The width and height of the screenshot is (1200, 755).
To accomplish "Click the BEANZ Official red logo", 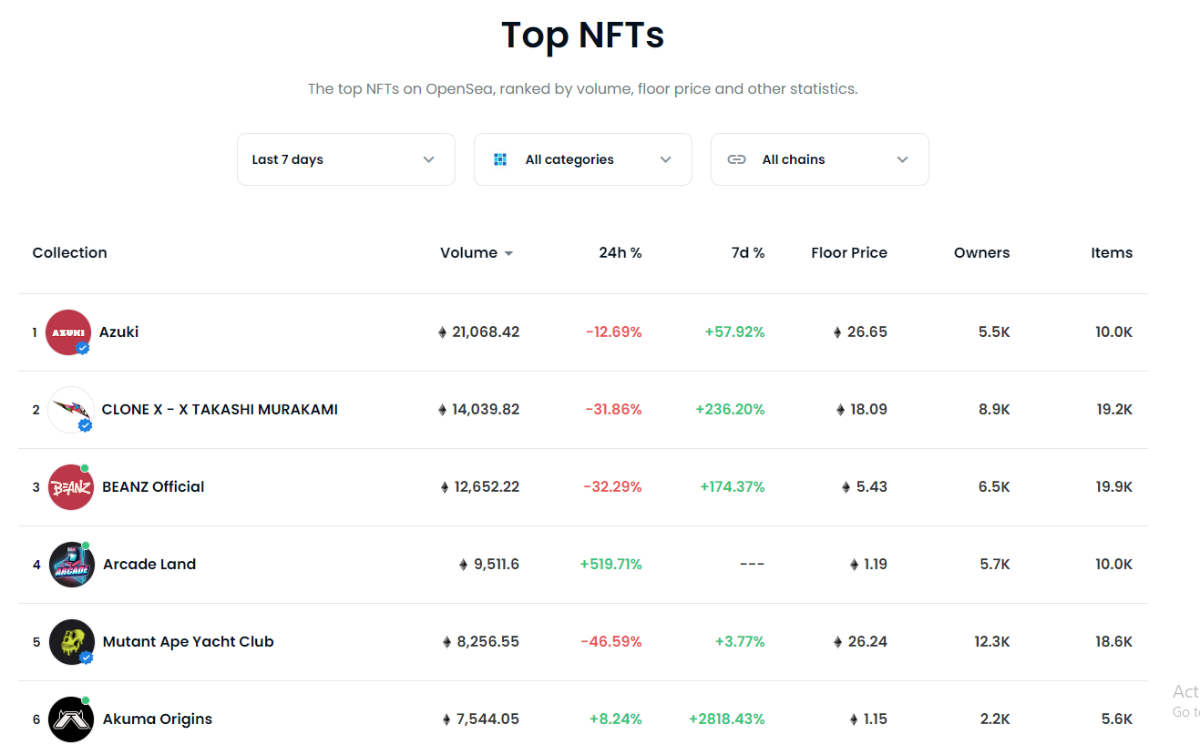I will point(71,487).
